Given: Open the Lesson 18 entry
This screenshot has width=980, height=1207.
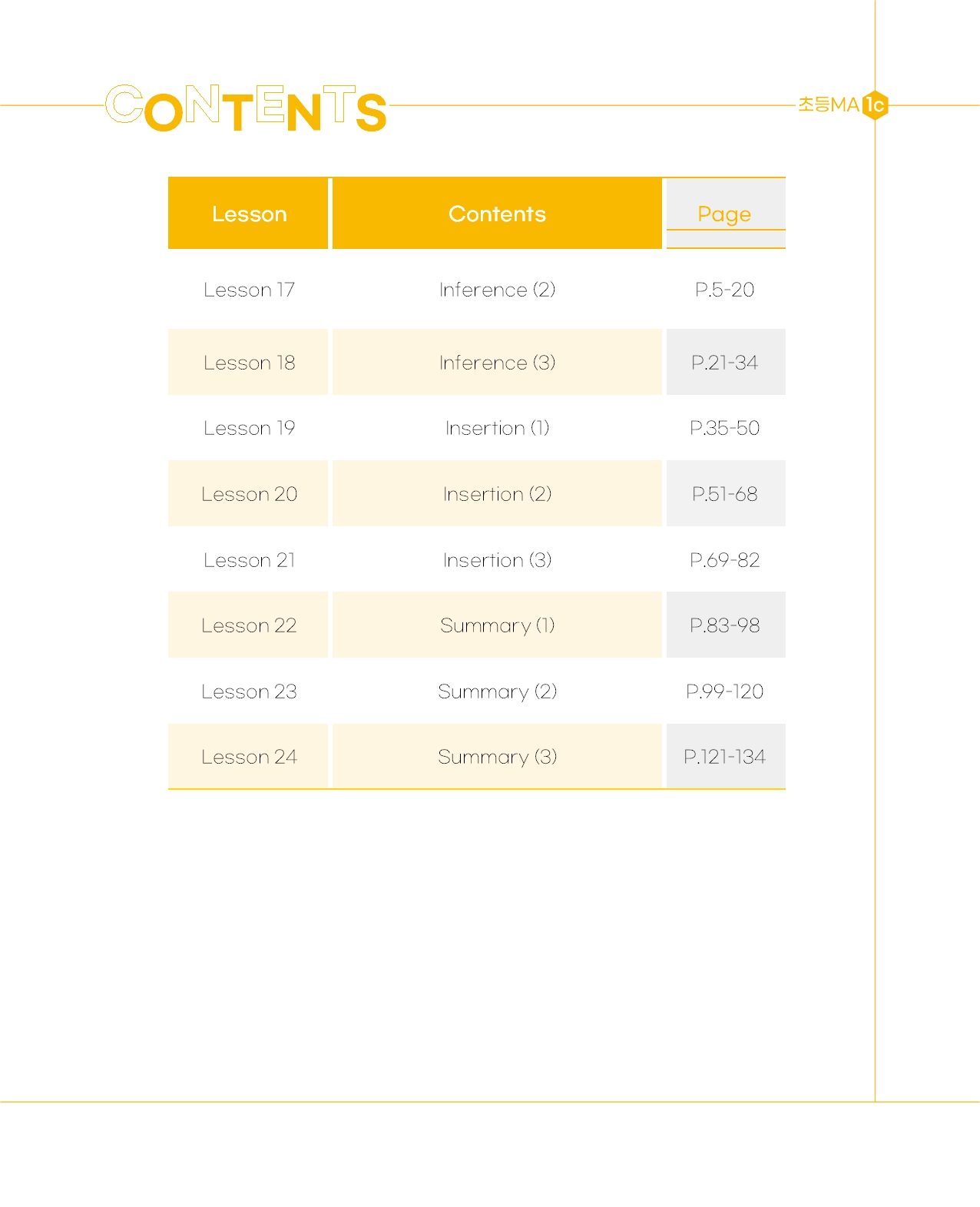Looking at the screenshot, I should 249,363.
